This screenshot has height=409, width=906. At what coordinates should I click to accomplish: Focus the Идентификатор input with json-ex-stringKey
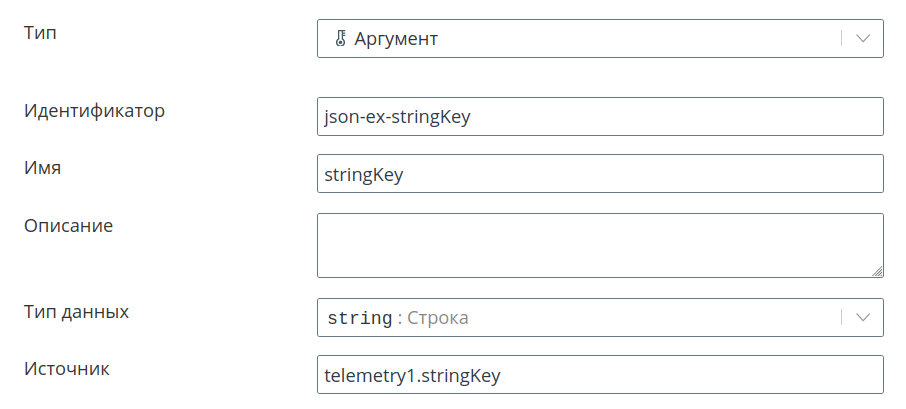[600, 117]
